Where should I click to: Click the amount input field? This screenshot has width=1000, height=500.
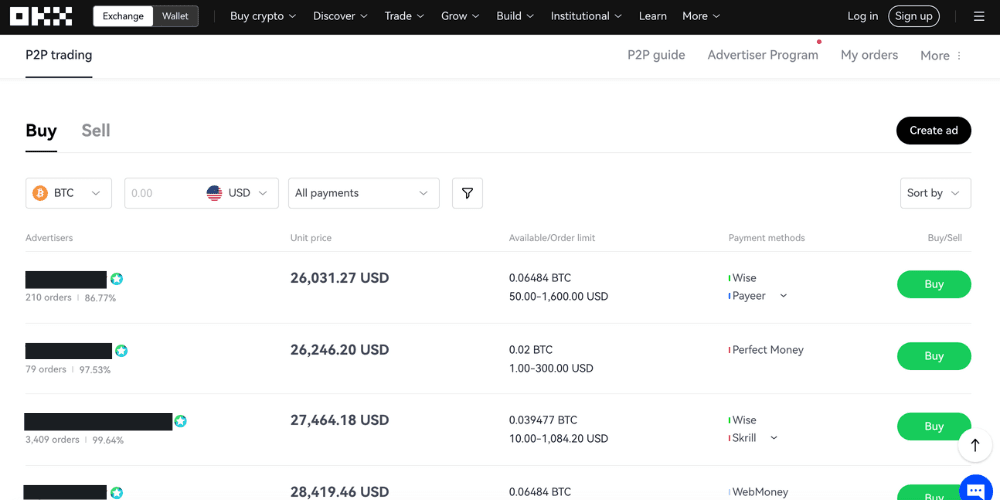click(x=160, y=193)
